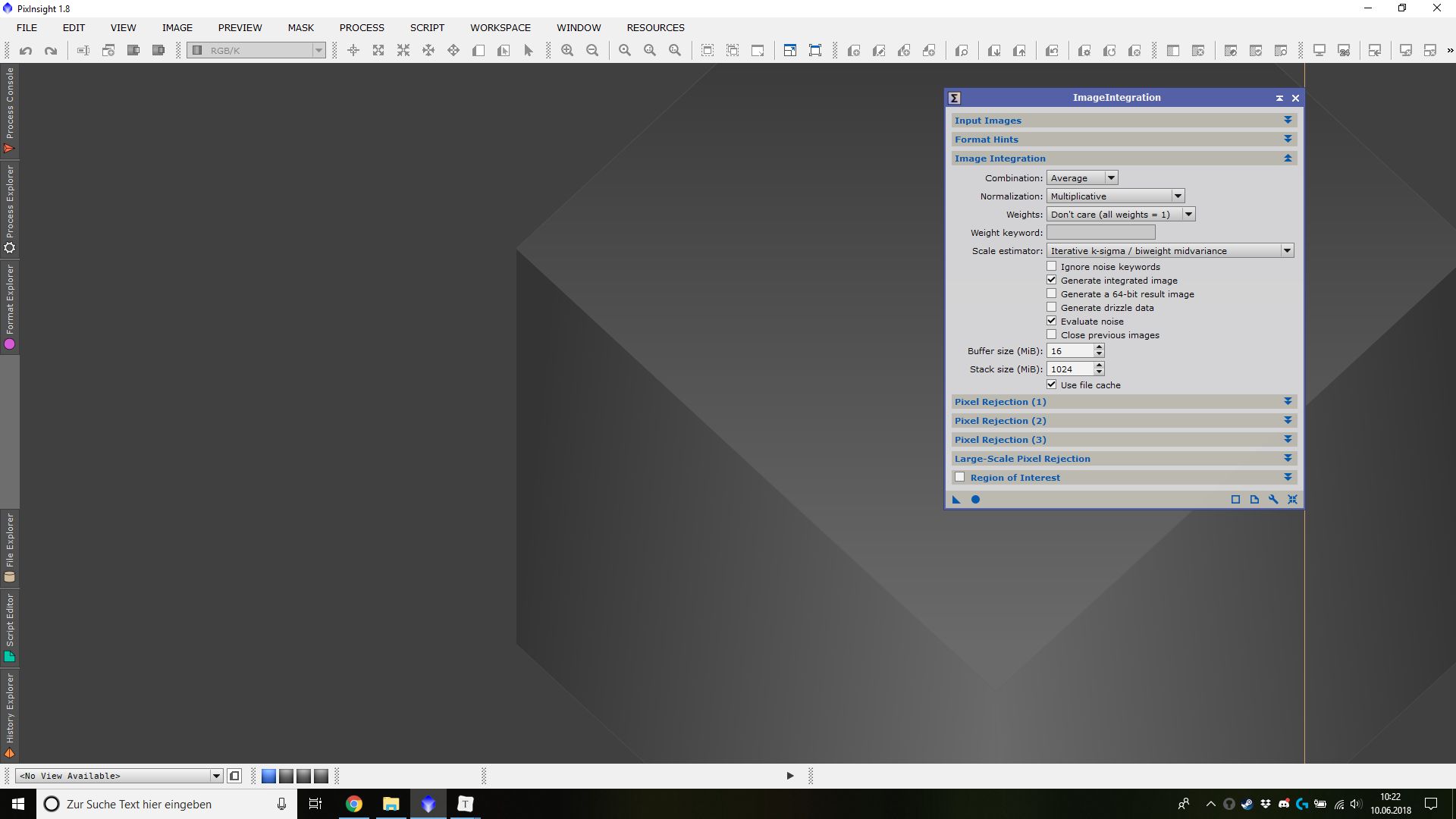Click the Undo arrow in the toolbar
This screenshot has height=819, width=1456.
click(26, 51)
